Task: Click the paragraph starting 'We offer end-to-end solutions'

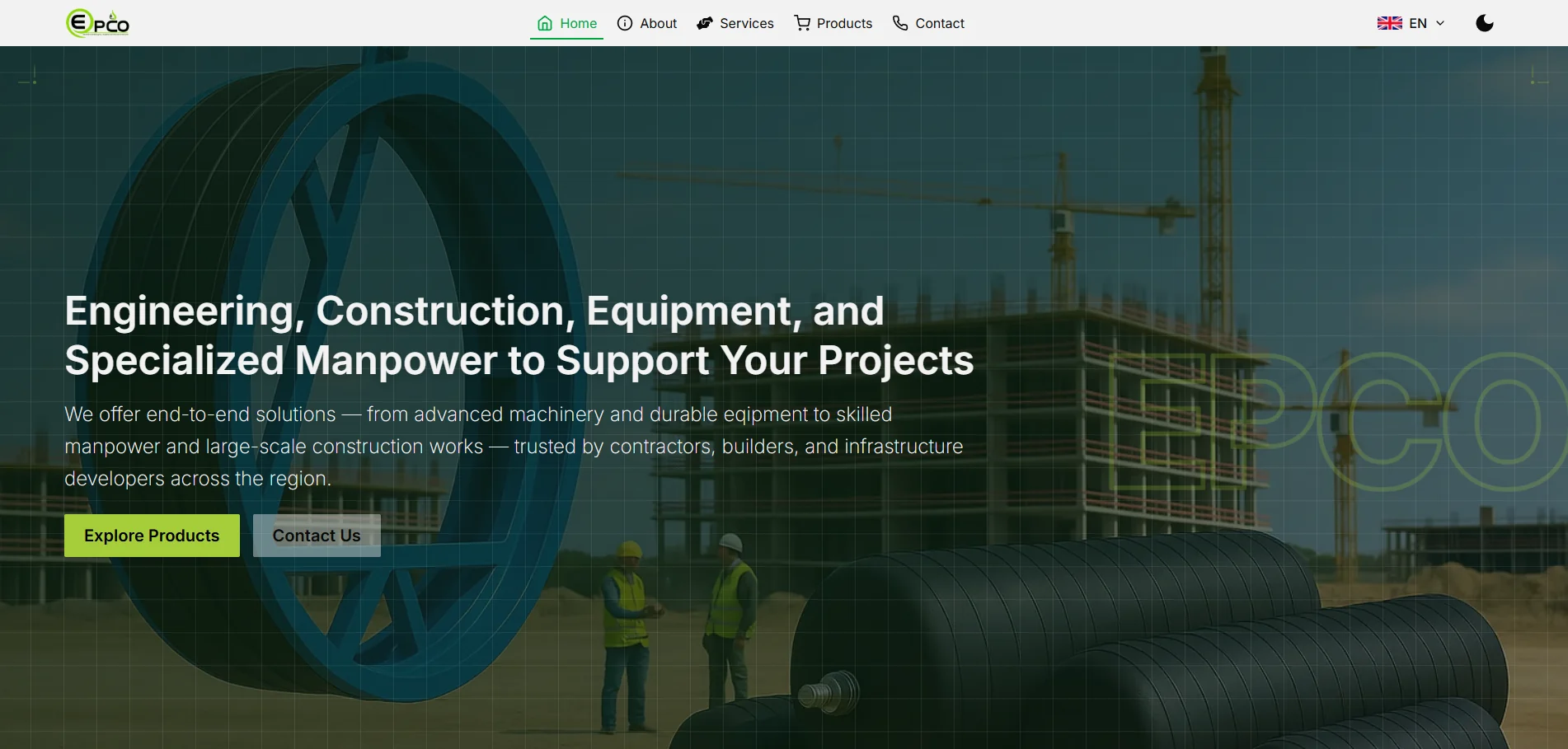Action: click(514, 447)
